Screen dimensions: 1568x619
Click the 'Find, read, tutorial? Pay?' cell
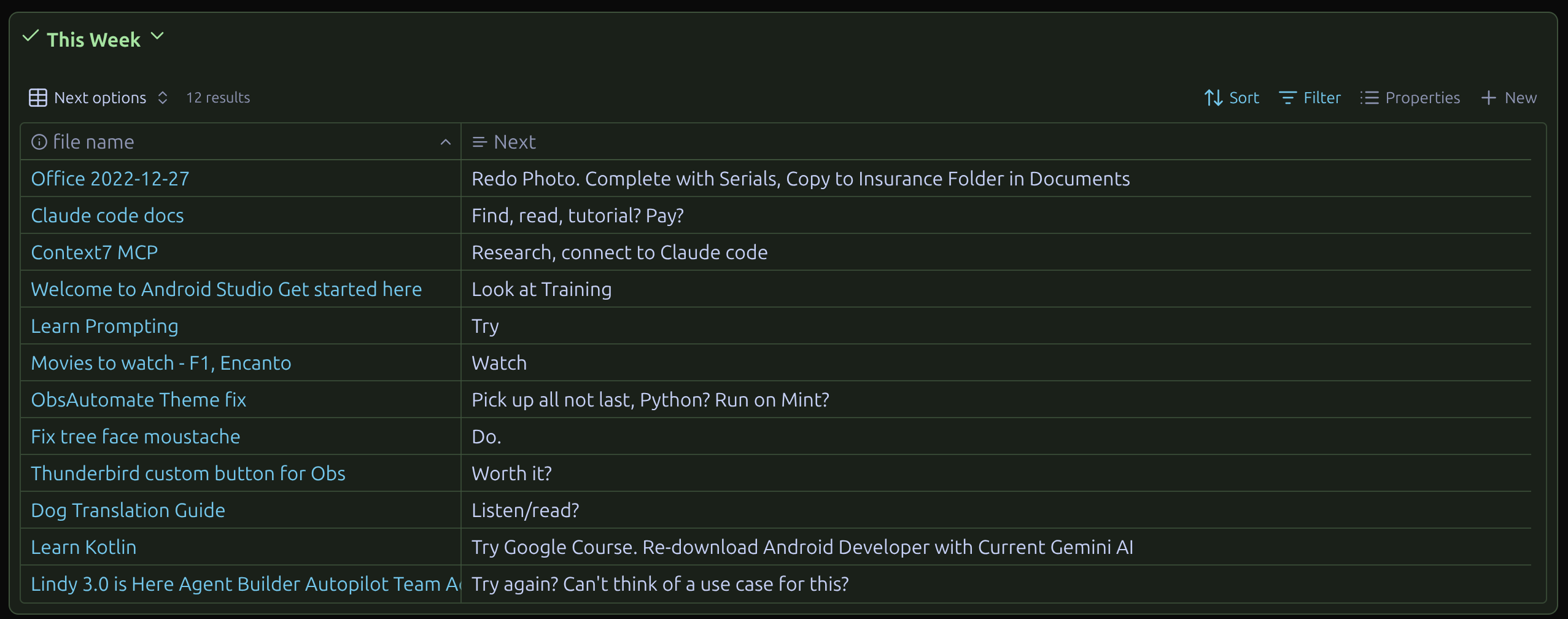tap(996, 216)
